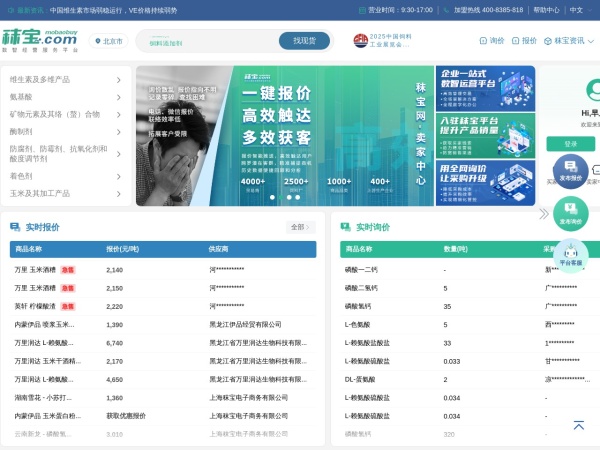Click 获取优惠报价 link
Image resolution: width=600 pixels, height=450 pixels.
tap(126, 416)
